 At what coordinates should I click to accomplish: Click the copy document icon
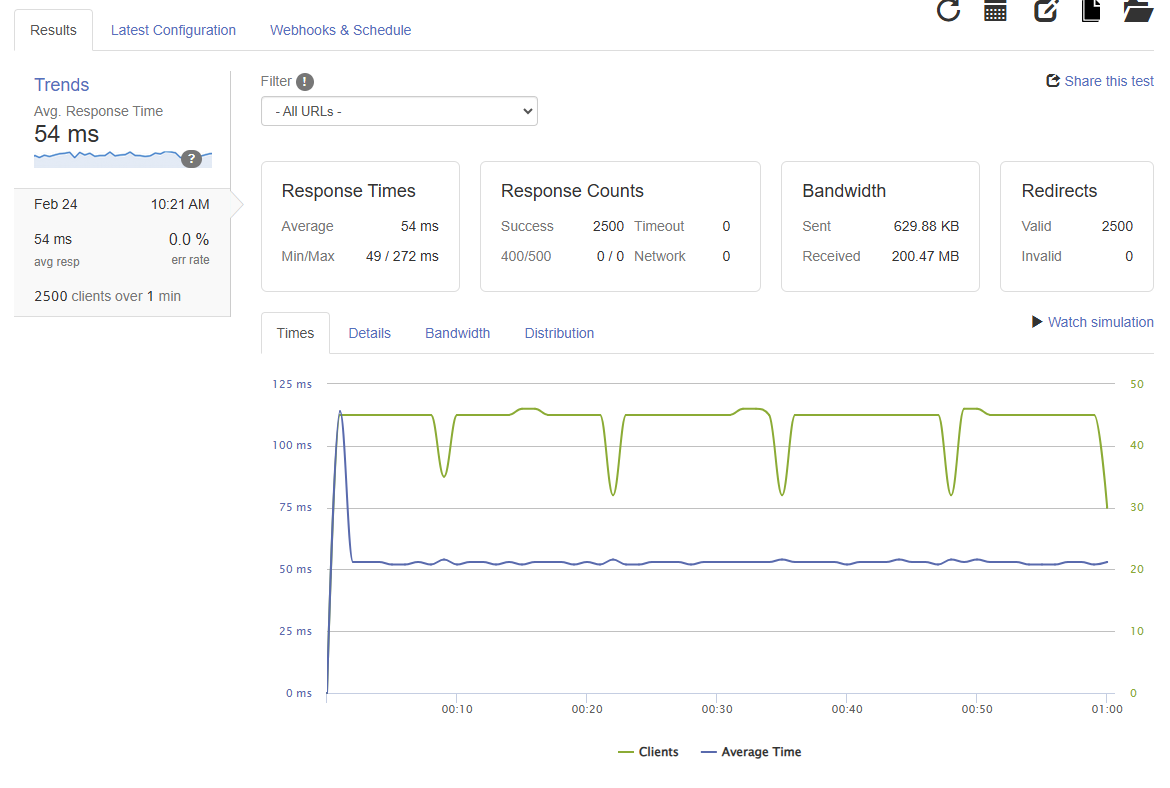pos(1092,10)
